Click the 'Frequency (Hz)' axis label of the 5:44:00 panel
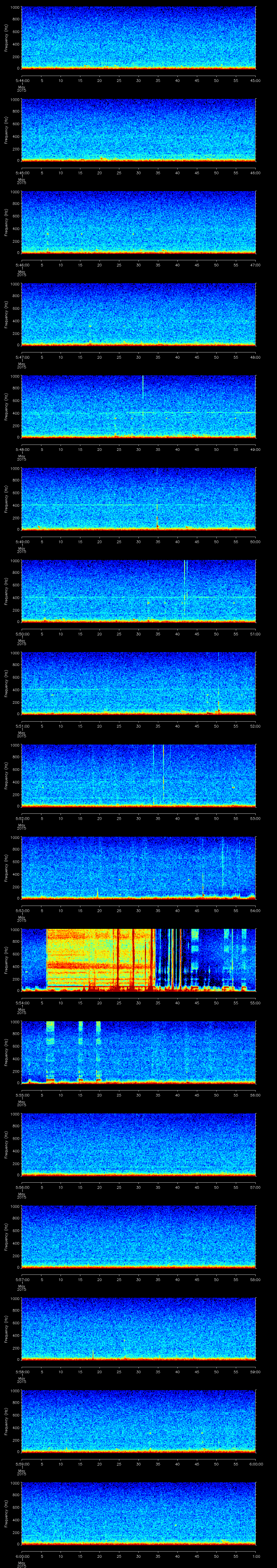Image resolution: width=277 pixels, height=1568 pixels. 6,38
